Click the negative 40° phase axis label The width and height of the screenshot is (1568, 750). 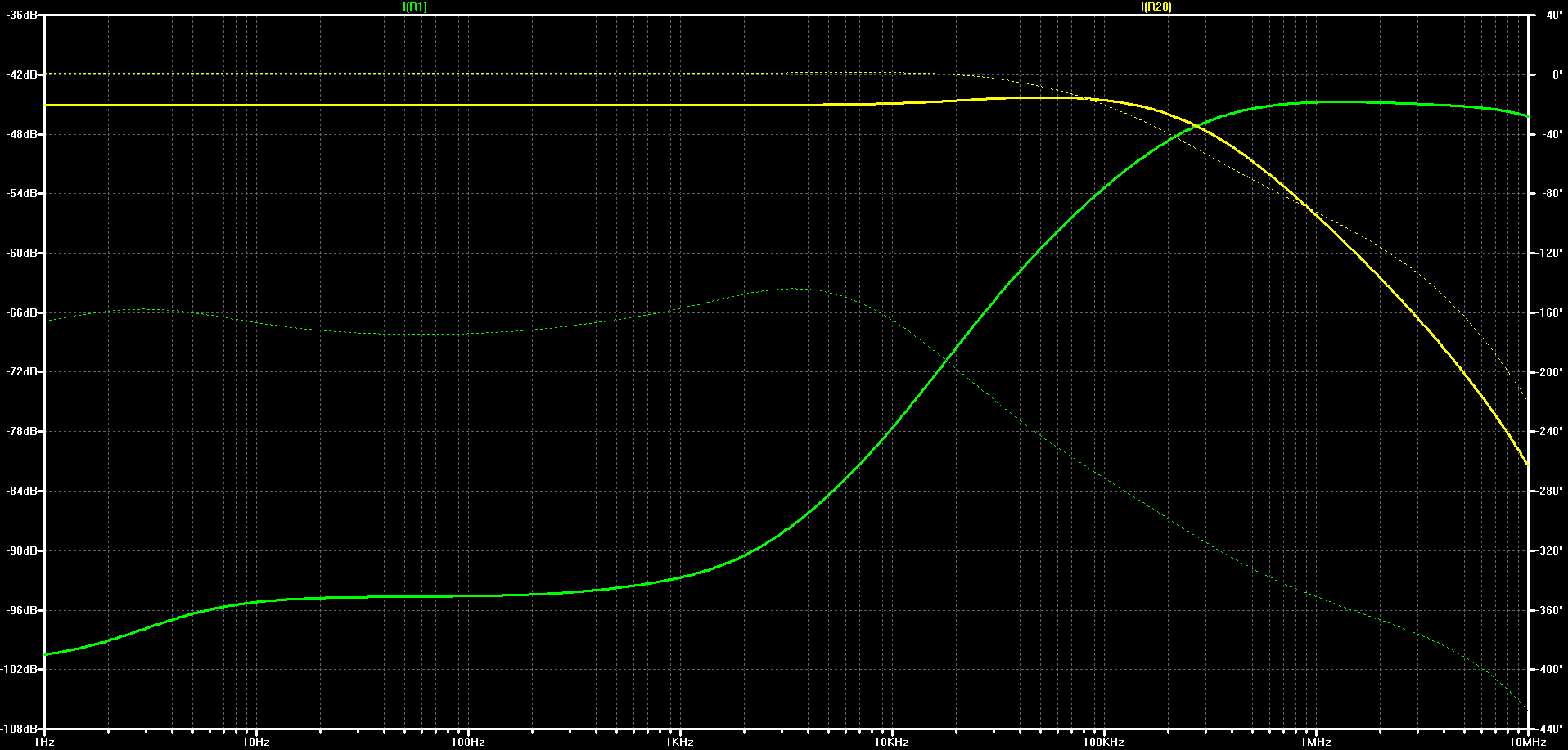click(x=1552, y=134)
